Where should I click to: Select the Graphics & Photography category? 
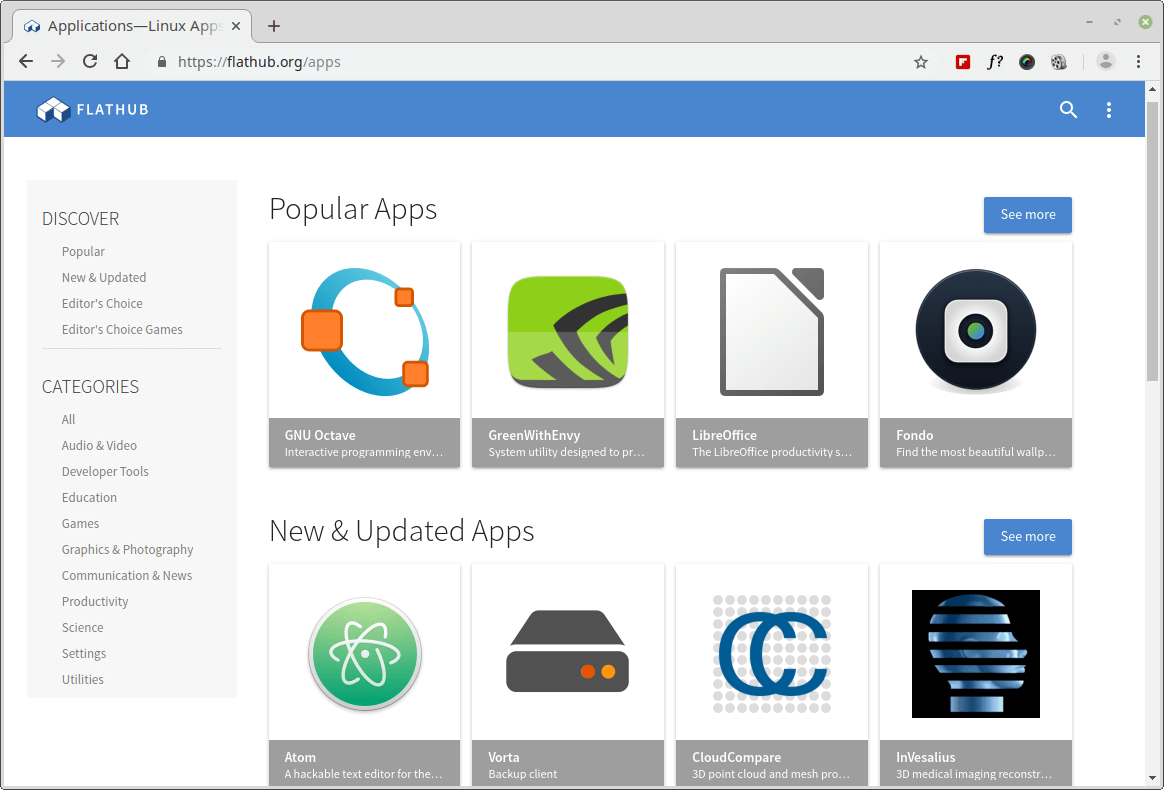point(127,549)
